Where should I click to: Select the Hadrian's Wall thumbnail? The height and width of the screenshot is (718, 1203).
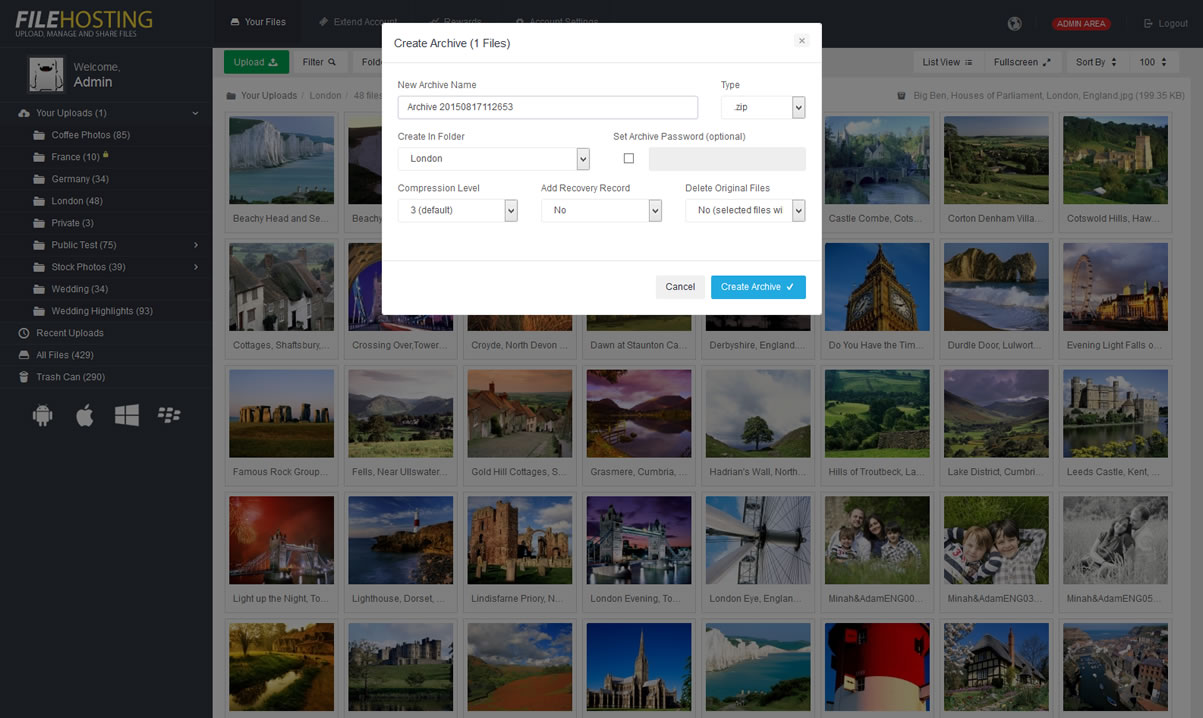coord(758,413)
